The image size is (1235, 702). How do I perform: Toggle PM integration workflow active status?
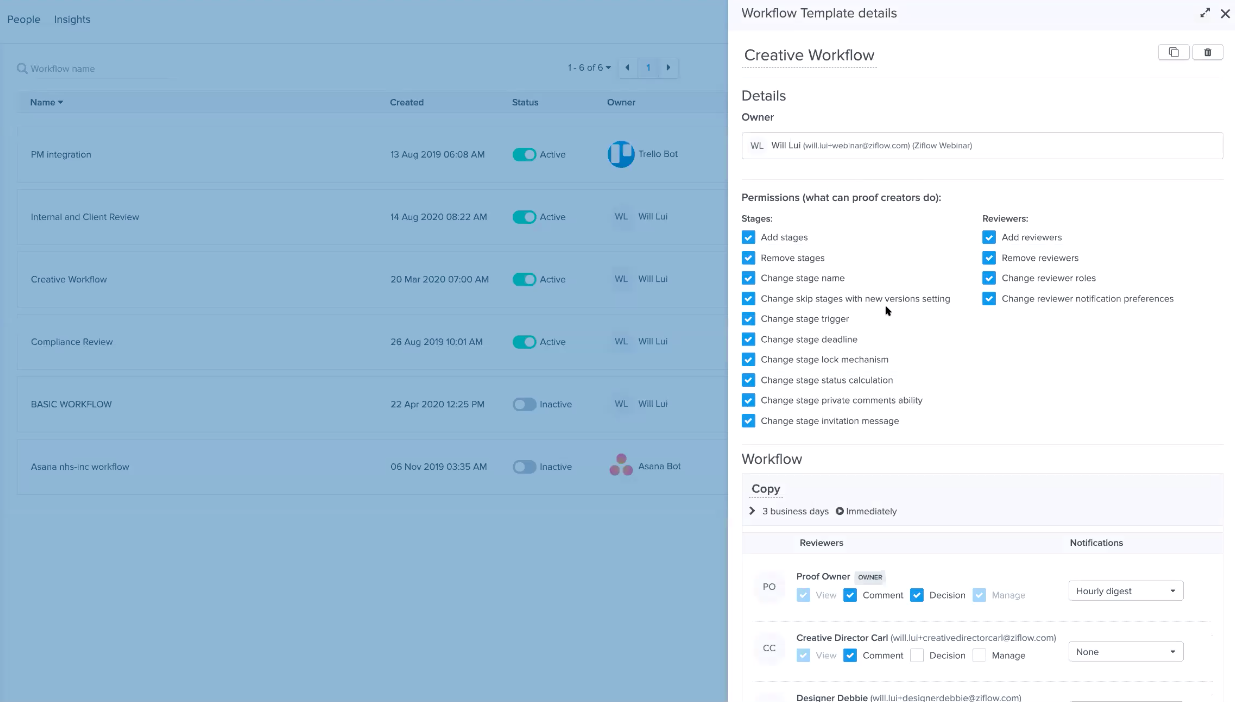[524, 155]
